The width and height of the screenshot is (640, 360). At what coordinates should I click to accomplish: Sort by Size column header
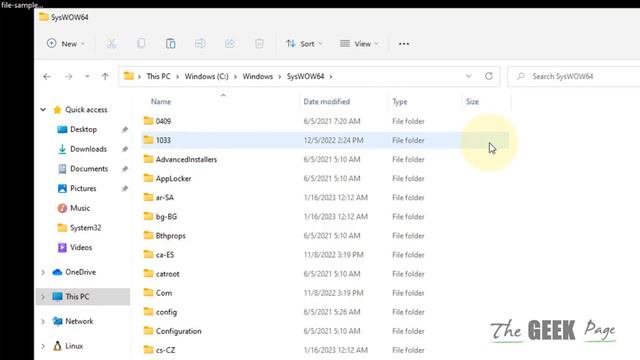[x=472, y=102]
